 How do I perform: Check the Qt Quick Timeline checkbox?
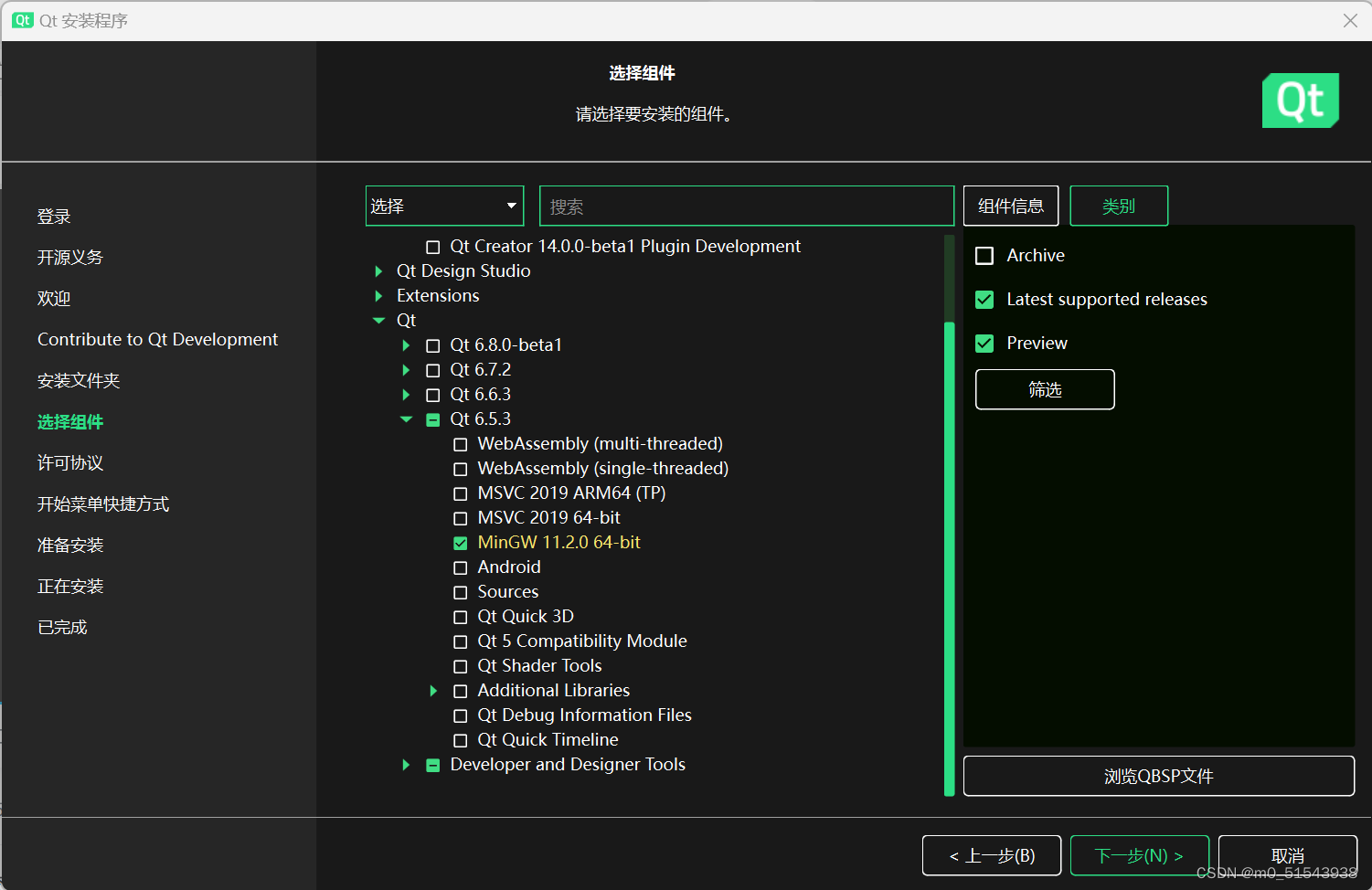[x=461, y=740]
